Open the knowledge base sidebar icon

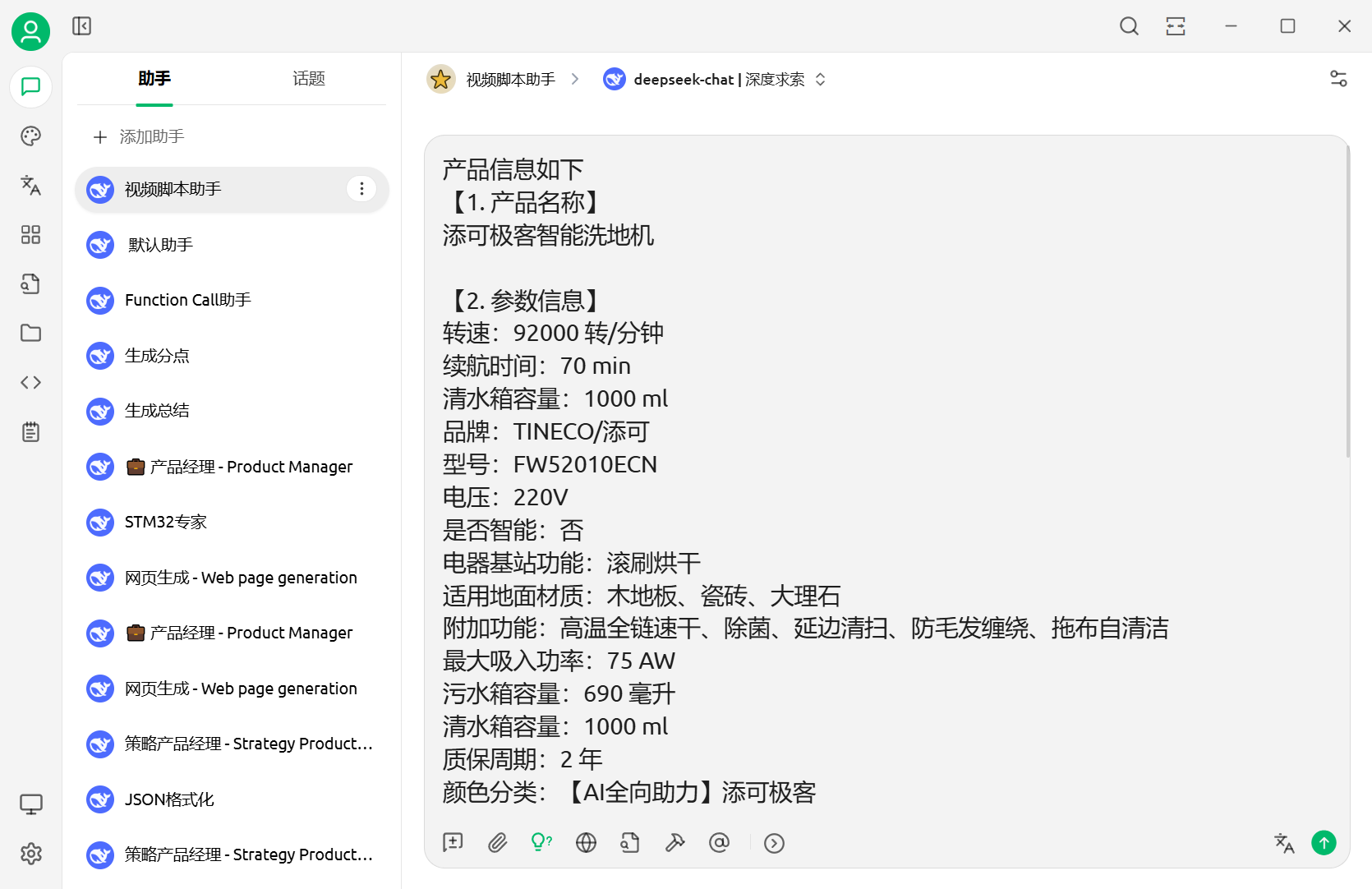[30, 284]
